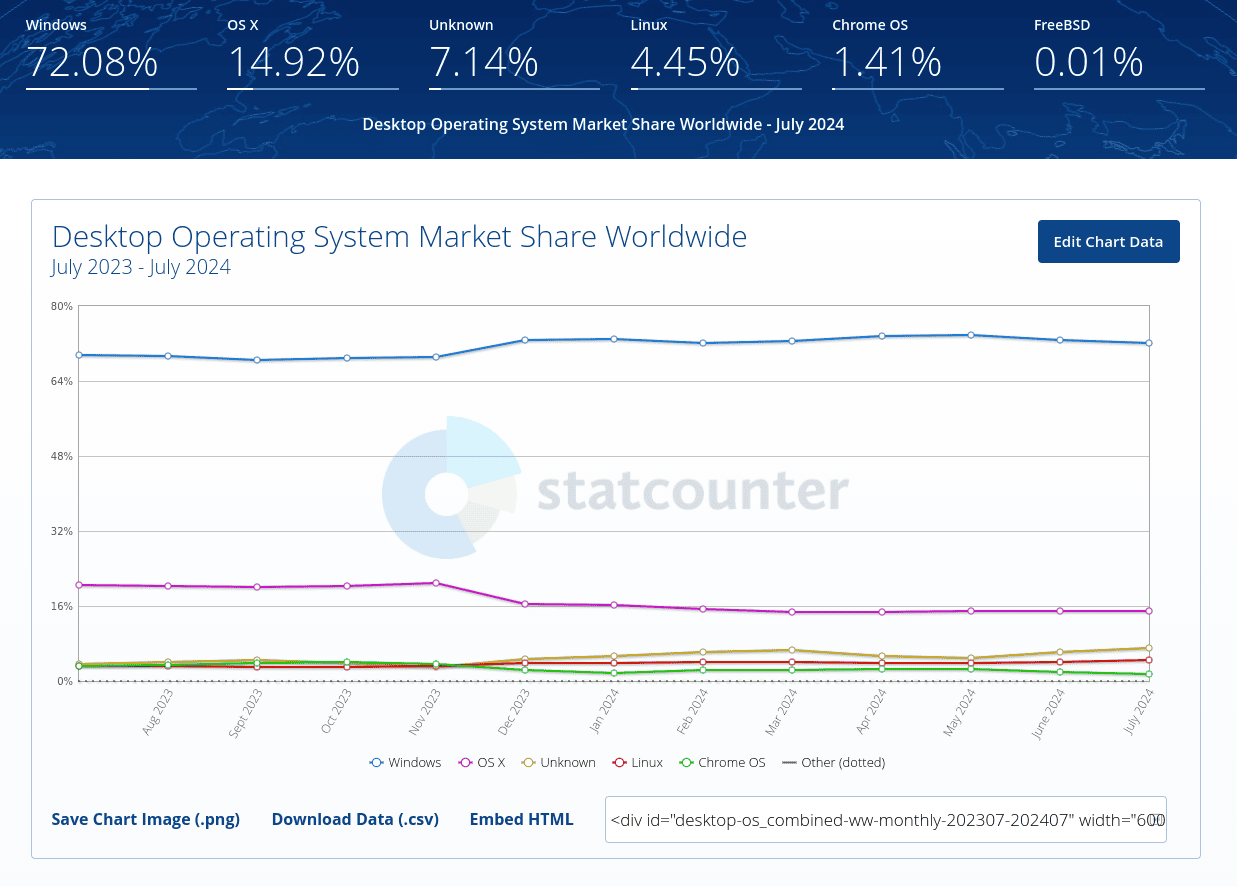Click Windows data point for May 2024
1237x886 pixels.
971,335
